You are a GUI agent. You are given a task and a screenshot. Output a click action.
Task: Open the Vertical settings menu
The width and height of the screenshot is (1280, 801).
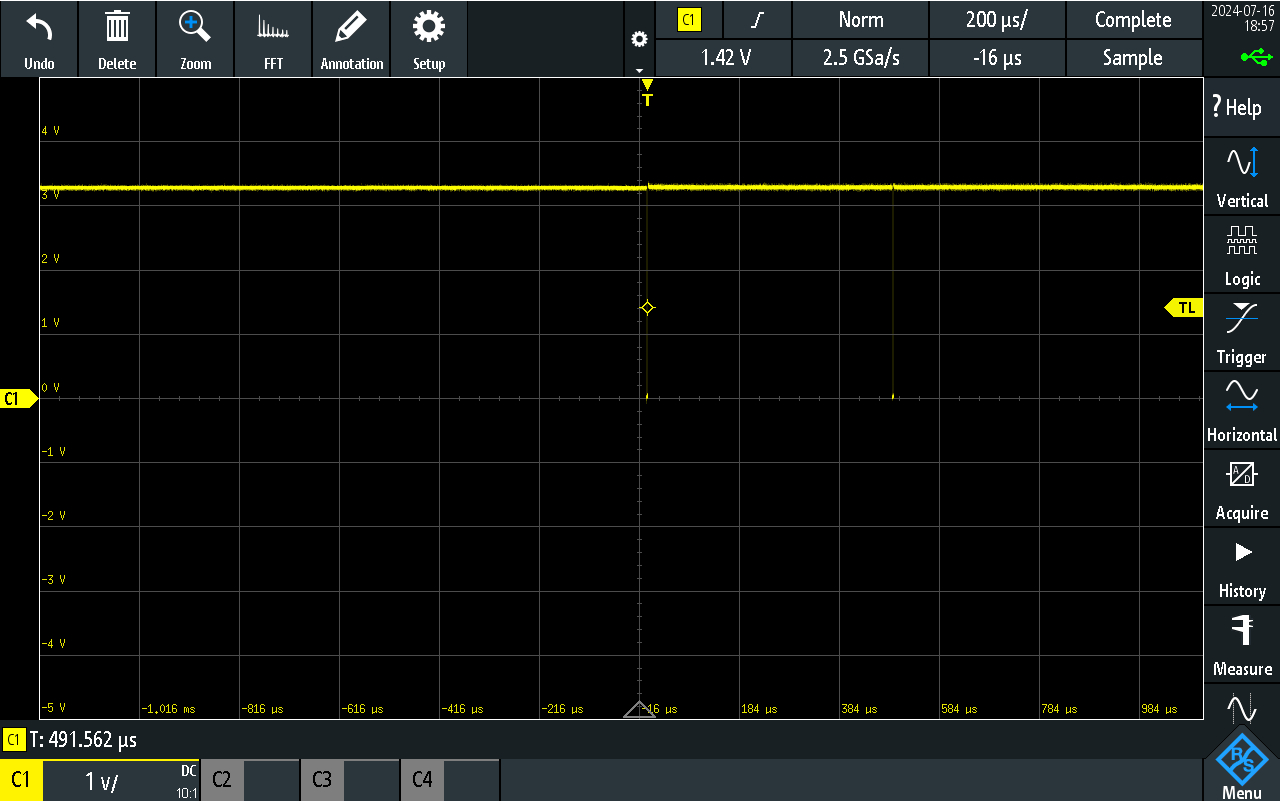1242,176
